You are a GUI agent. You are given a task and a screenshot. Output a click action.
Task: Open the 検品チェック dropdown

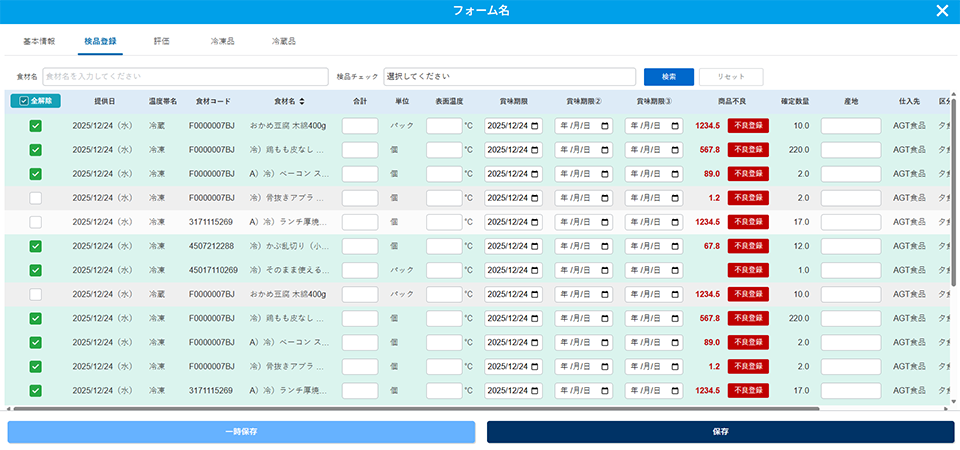tap(509, 77)
